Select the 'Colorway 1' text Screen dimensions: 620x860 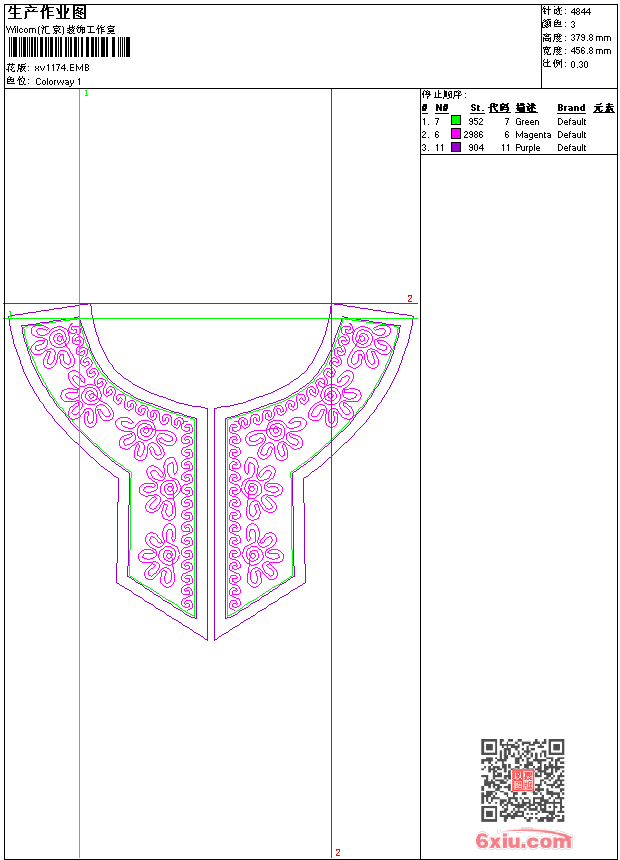coord(58,82)
